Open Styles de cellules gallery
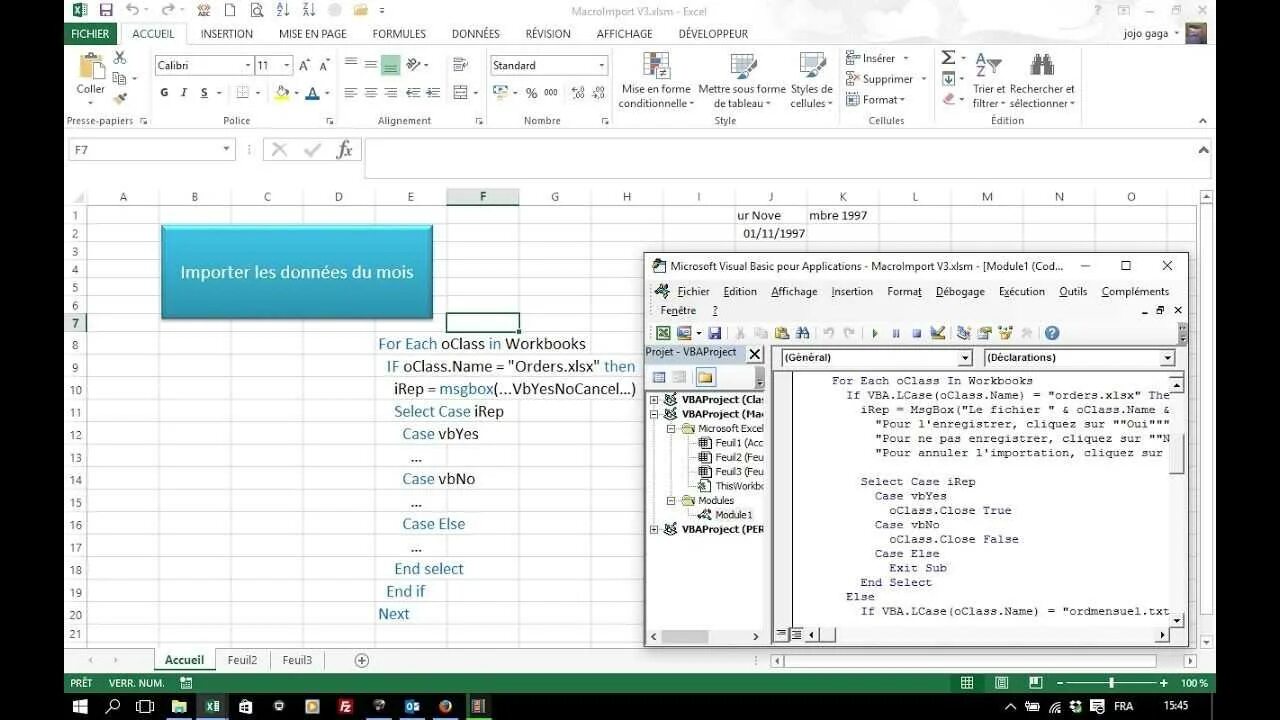Image resolution: width=1280 pixels, height=720 pixels. point(811,80)
